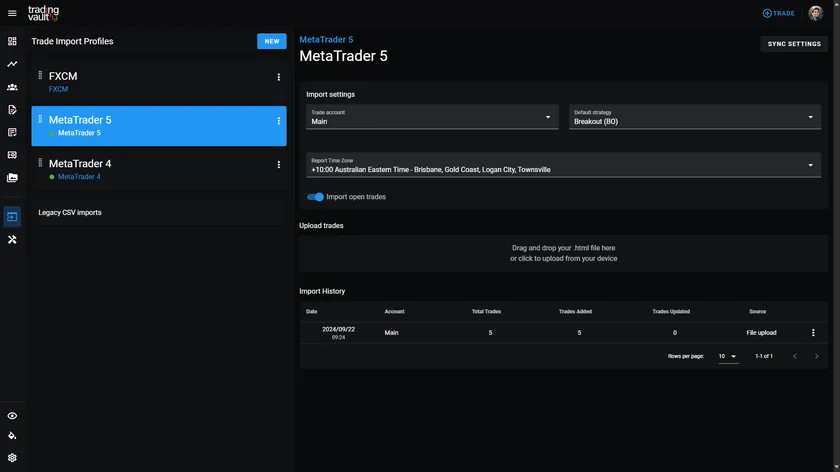Create a new import profile with NEW

[x=272, y=41]
